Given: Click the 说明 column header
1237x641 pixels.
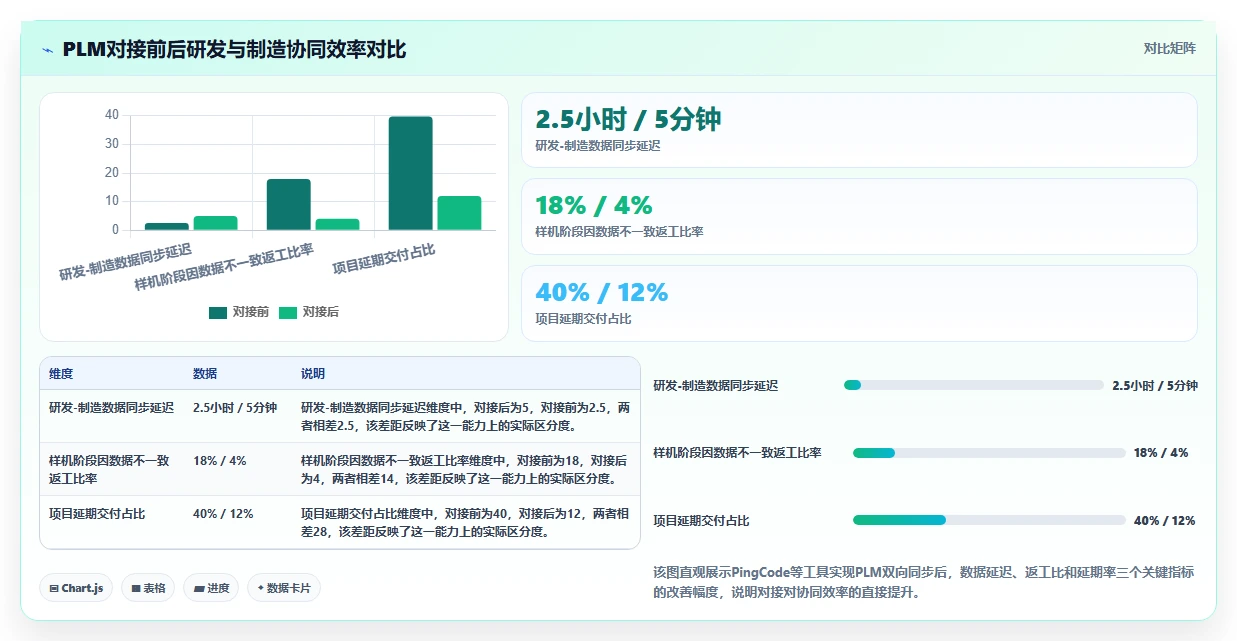Looking at the screenshot, I should coord(313,374).
